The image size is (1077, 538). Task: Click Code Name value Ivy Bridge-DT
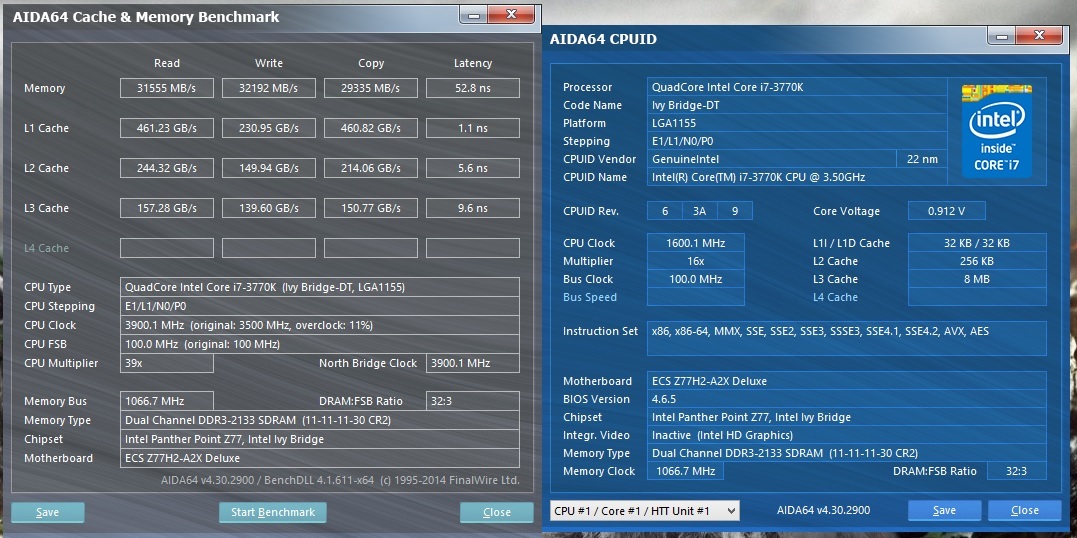click(796, 105)
